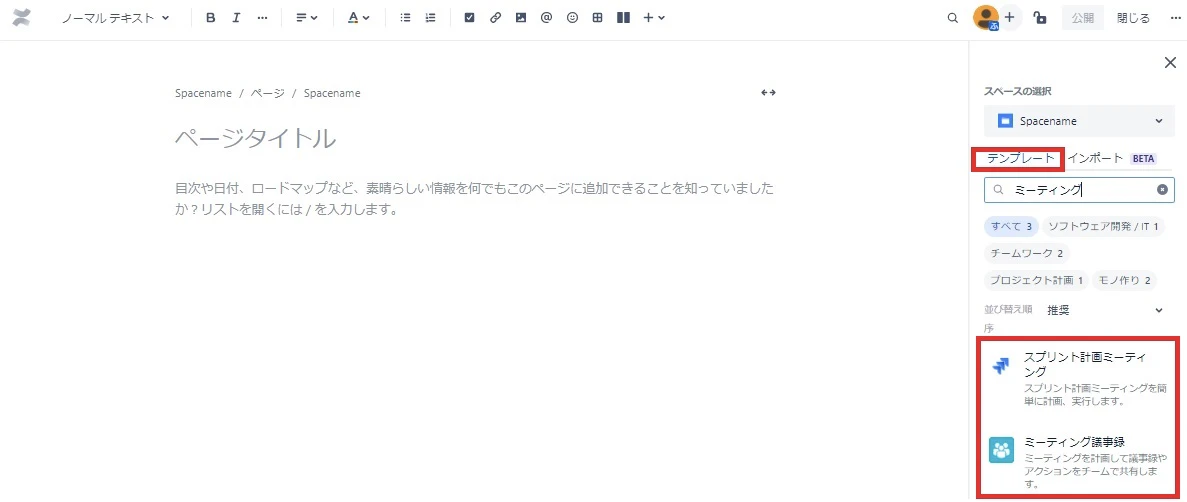
Task: Open the text color picker
Action: point(358,18)
